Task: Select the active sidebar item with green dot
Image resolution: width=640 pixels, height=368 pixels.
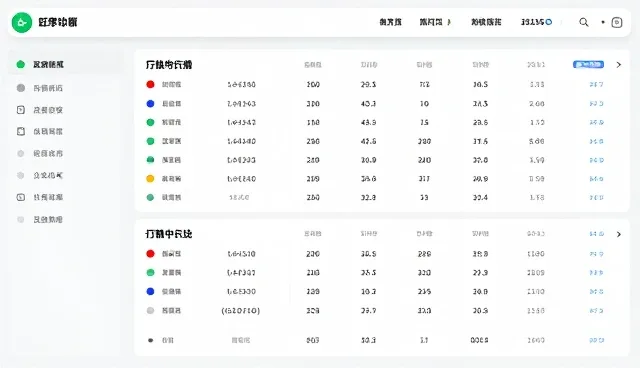Action: pyautogui.click(x=65, y=64)
